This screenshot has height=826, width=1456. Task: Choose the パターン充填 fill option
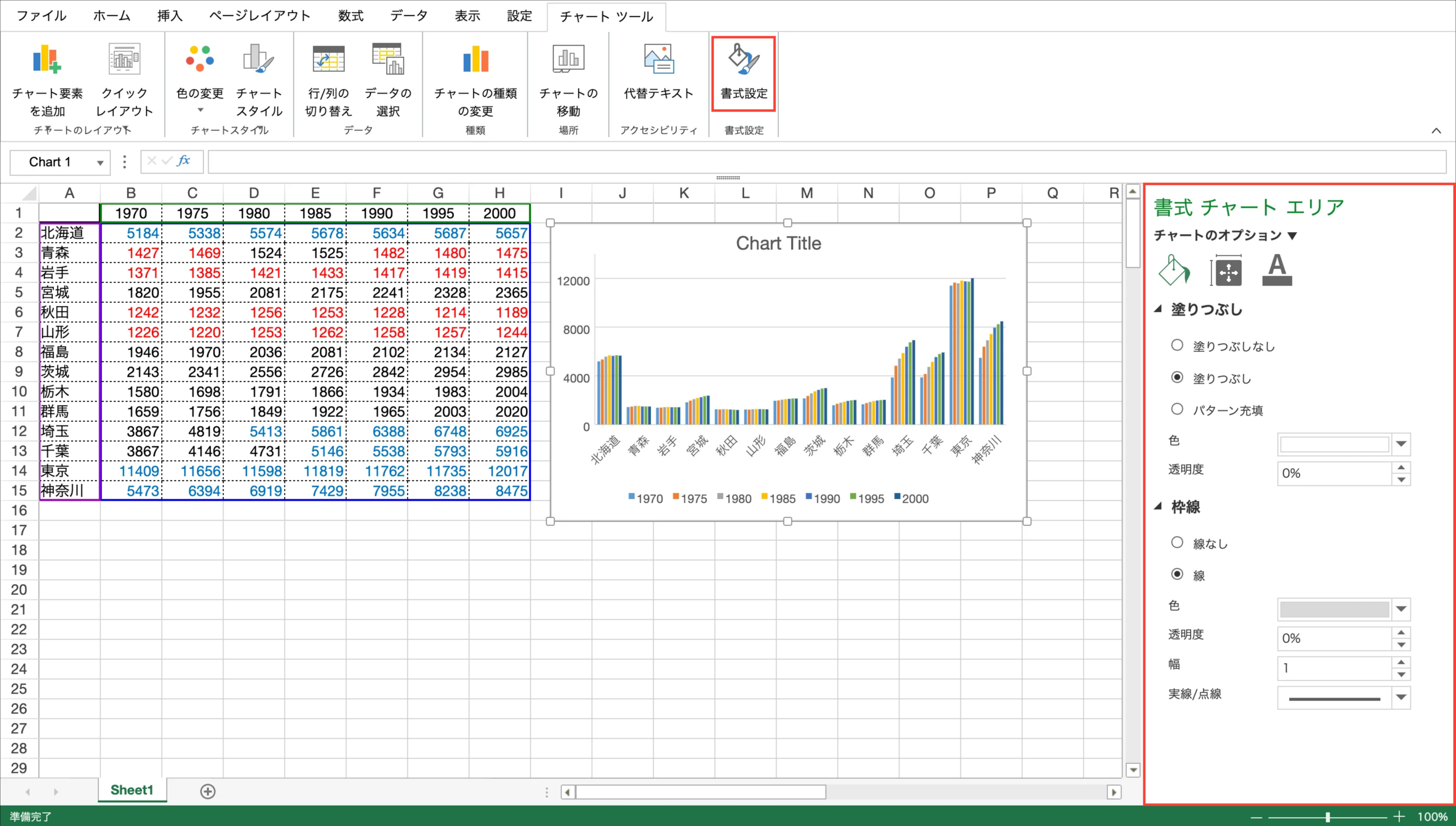[1177, 409]
